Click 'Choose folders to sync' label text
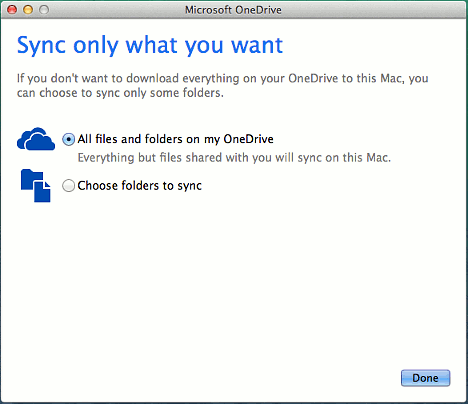Viewport: 468px width, 404px height. coord(139,186)
